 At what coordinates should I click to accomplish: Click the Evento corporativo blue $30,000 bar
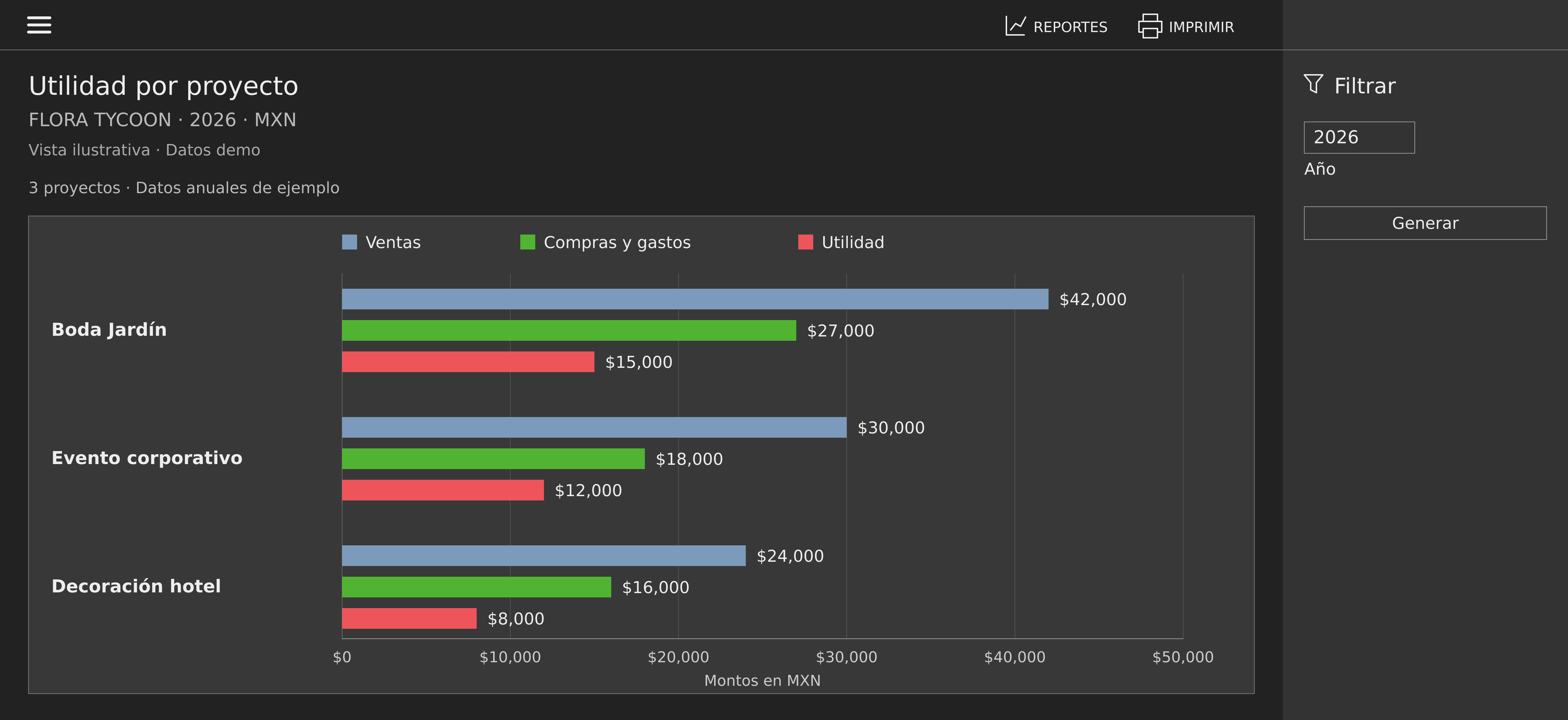pyautogui.click(x=594, y=427)
